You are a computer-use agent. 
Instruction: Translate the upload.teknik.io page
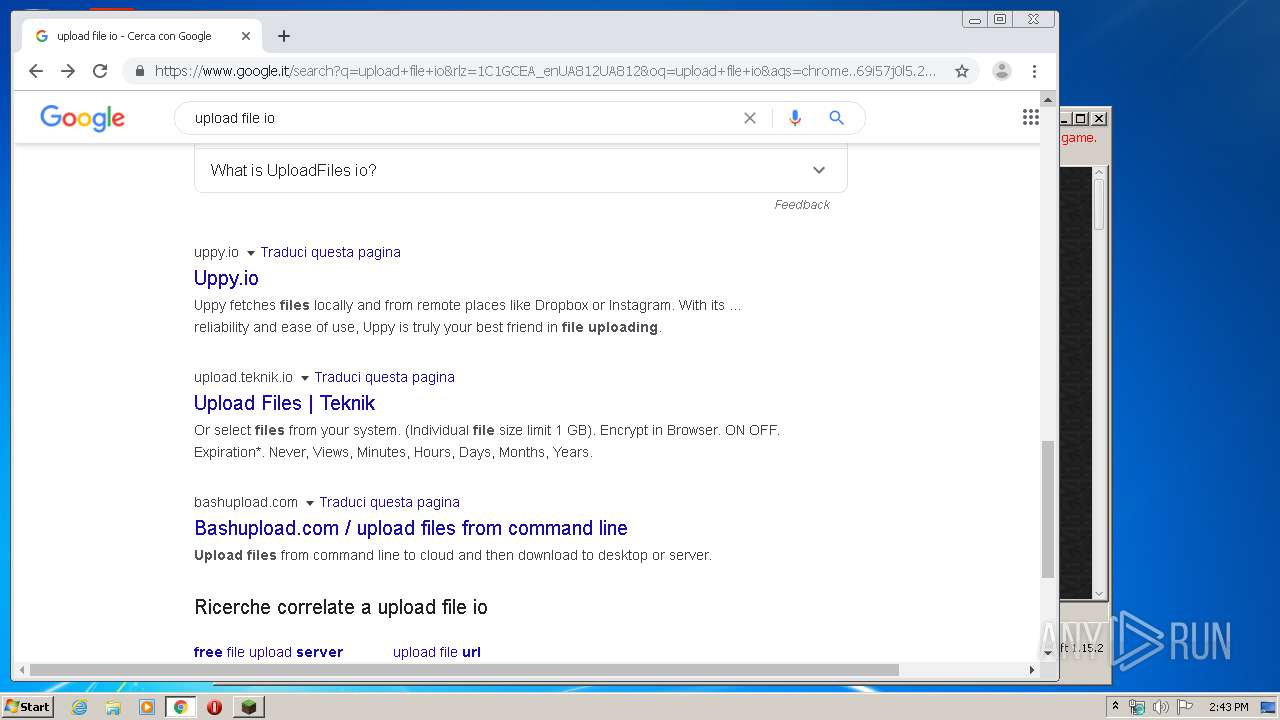coord(385,377)
